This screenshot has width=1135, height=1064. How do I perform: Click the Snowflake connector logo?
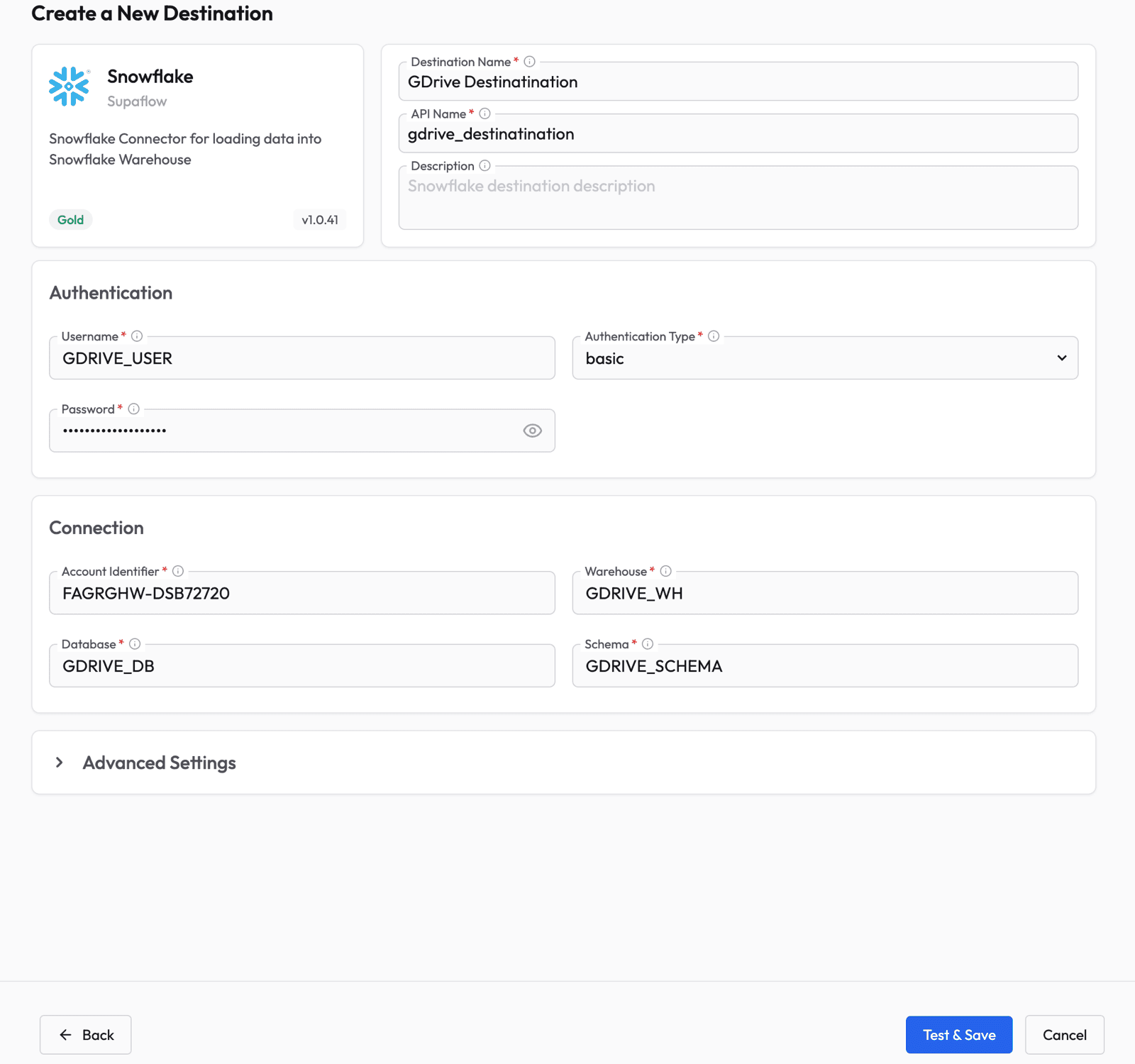(x=69, y=86)
